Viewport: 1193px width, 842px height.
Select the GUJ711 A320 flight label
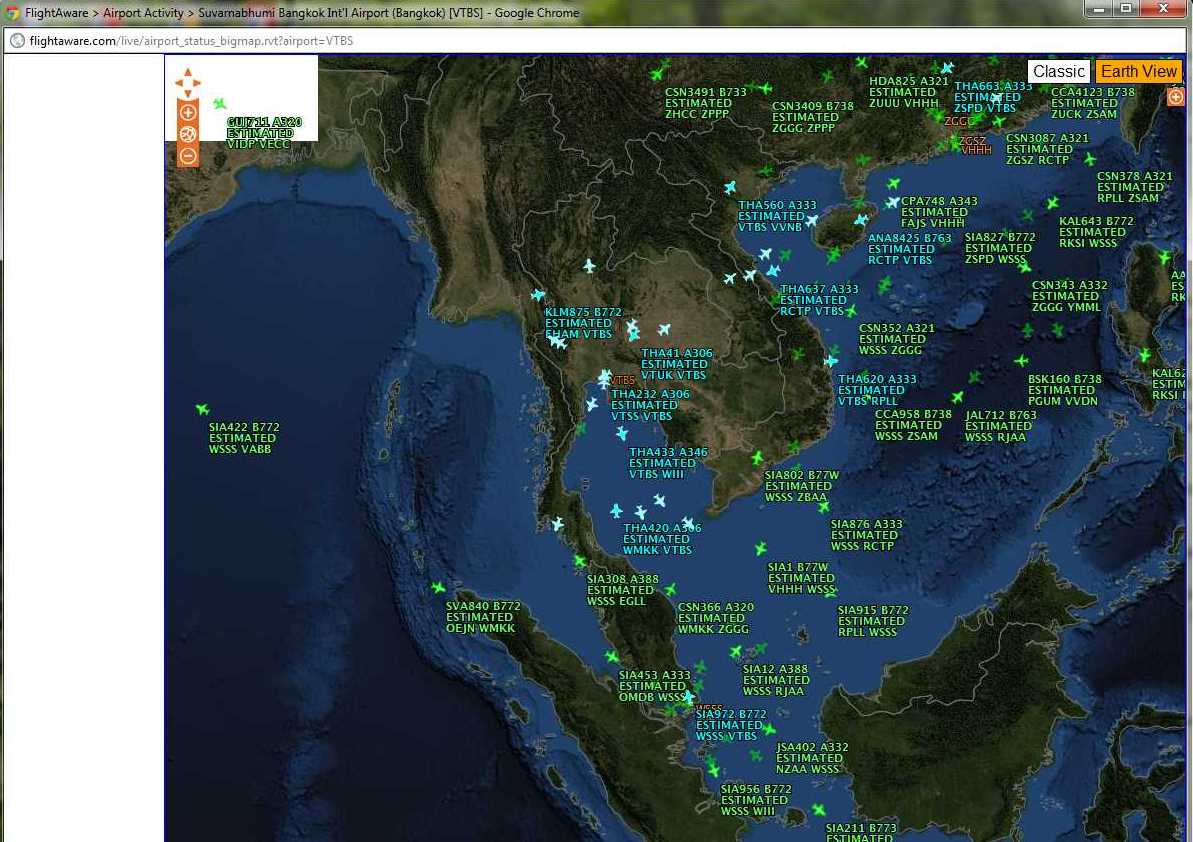pos(264,133)
